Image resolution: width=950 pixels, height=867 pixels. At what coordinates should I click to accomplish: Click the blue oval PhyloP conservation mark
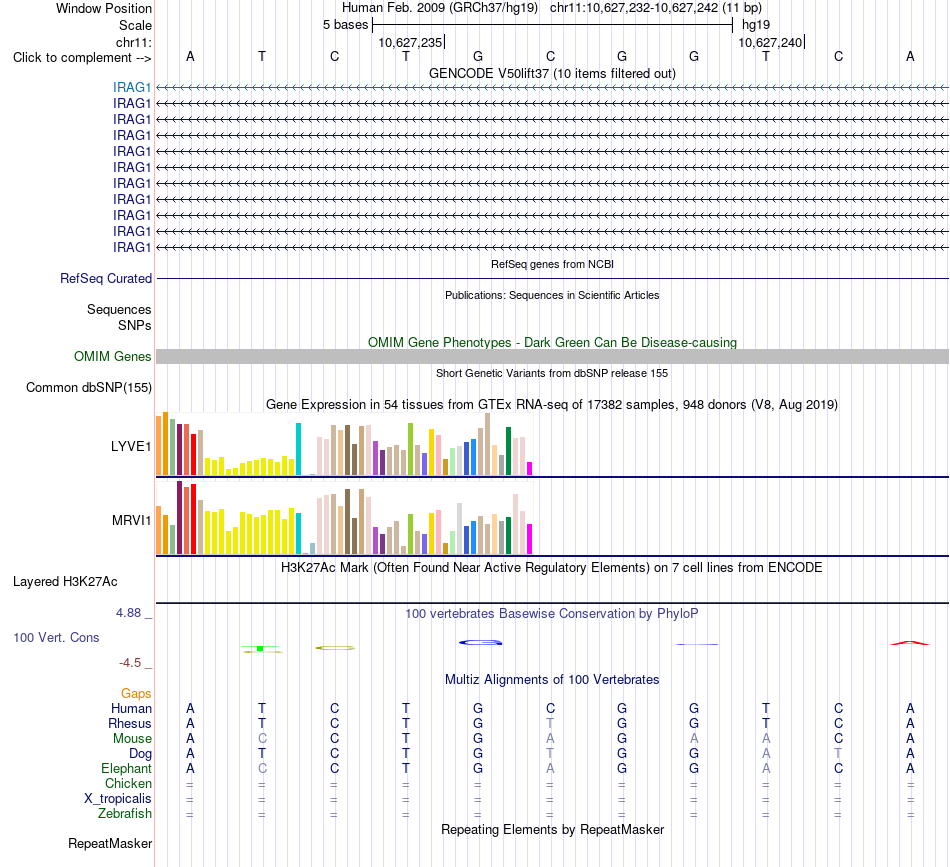click(x=480, y=642)
